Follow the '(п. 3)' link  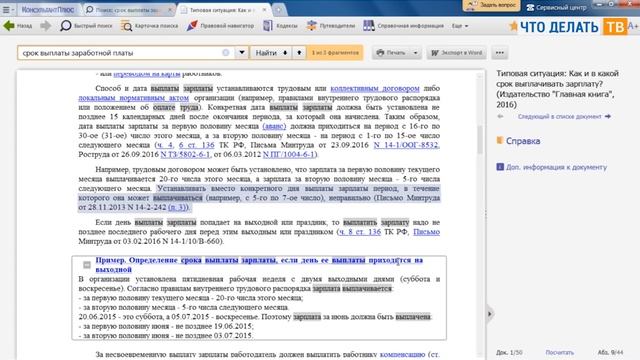178,207
